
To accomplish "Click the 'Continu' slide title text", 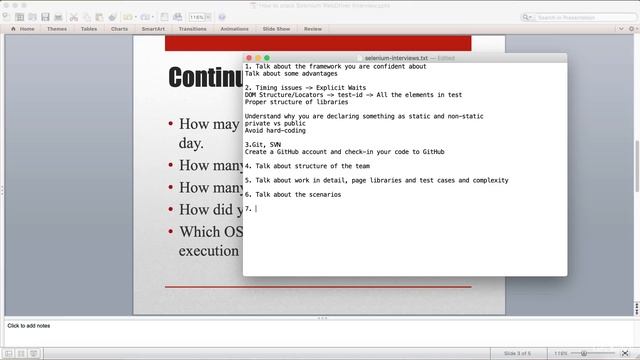I will (x=206, y=77).
